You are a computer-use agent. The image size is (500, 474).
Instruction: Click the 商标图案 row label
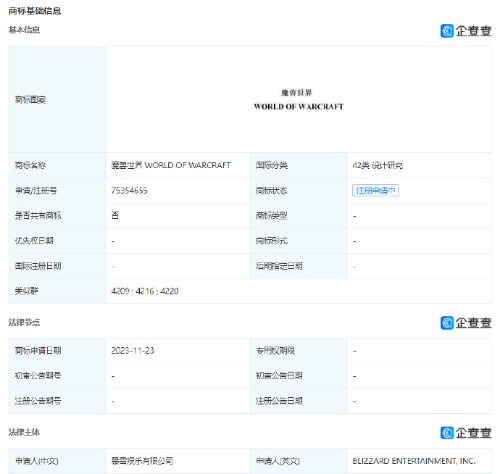tap(57, 100)
